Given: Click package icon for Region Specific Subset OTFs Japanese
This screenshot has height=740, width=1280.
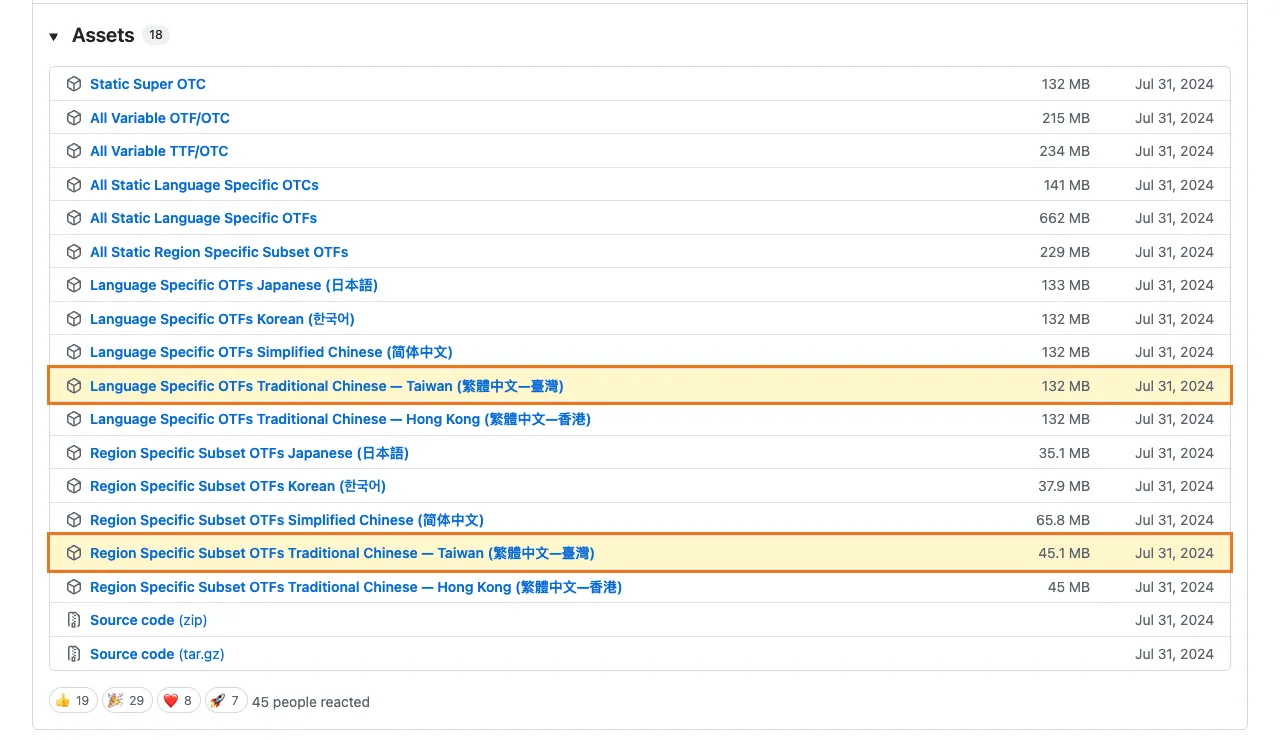Looking at the screenshot, I should tap(74, 453).
